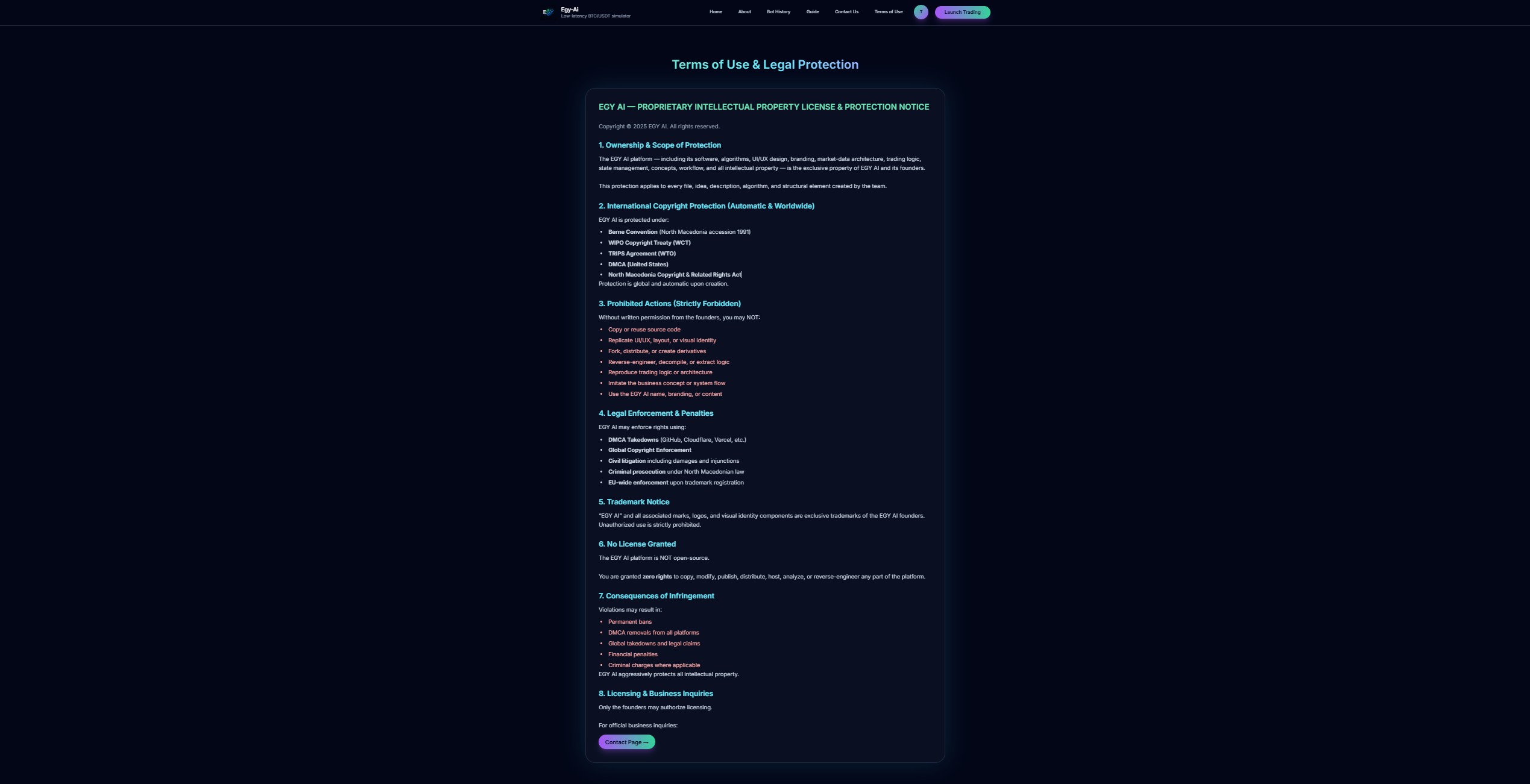Viewport: 1530px width, 784px height.
Task: Click the Contact Page arrow button
Action: 626,742
